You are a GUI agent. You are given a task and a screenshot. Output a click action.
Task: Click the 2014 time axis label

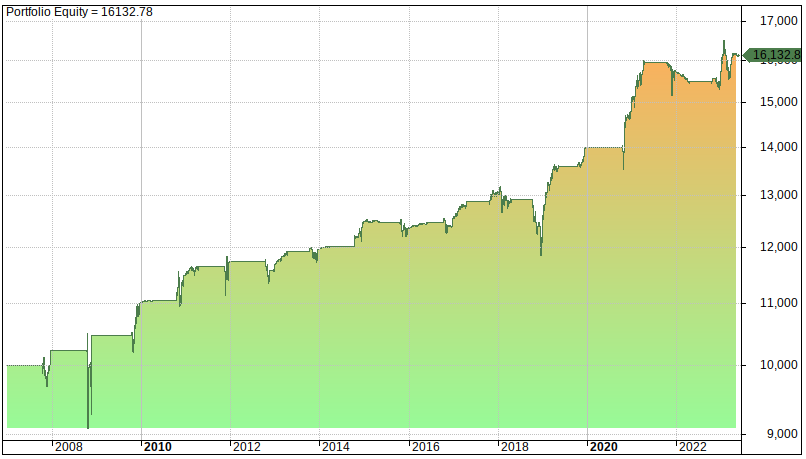(x=336, y=447)
